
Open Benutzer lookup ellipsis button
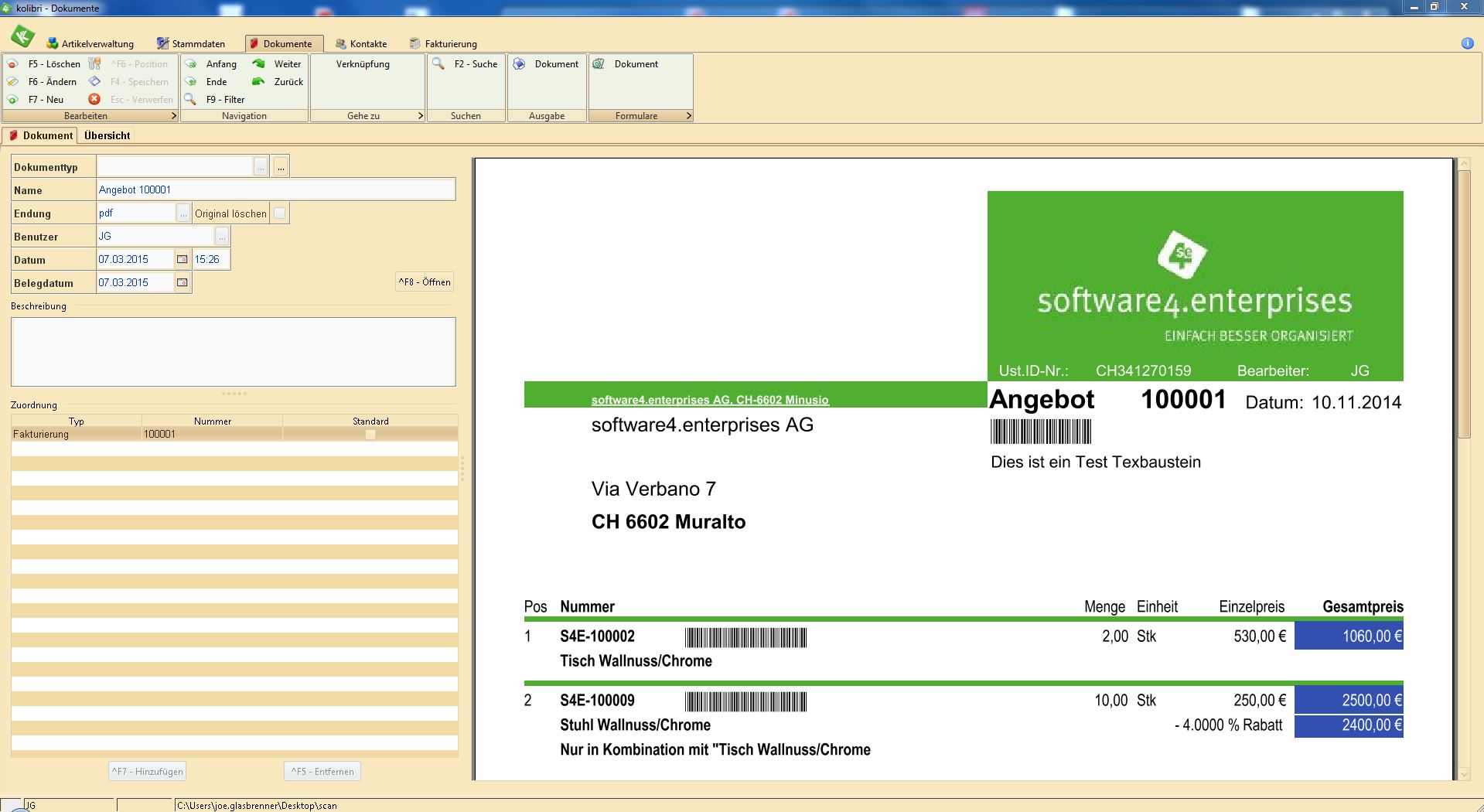coord(222,236)
